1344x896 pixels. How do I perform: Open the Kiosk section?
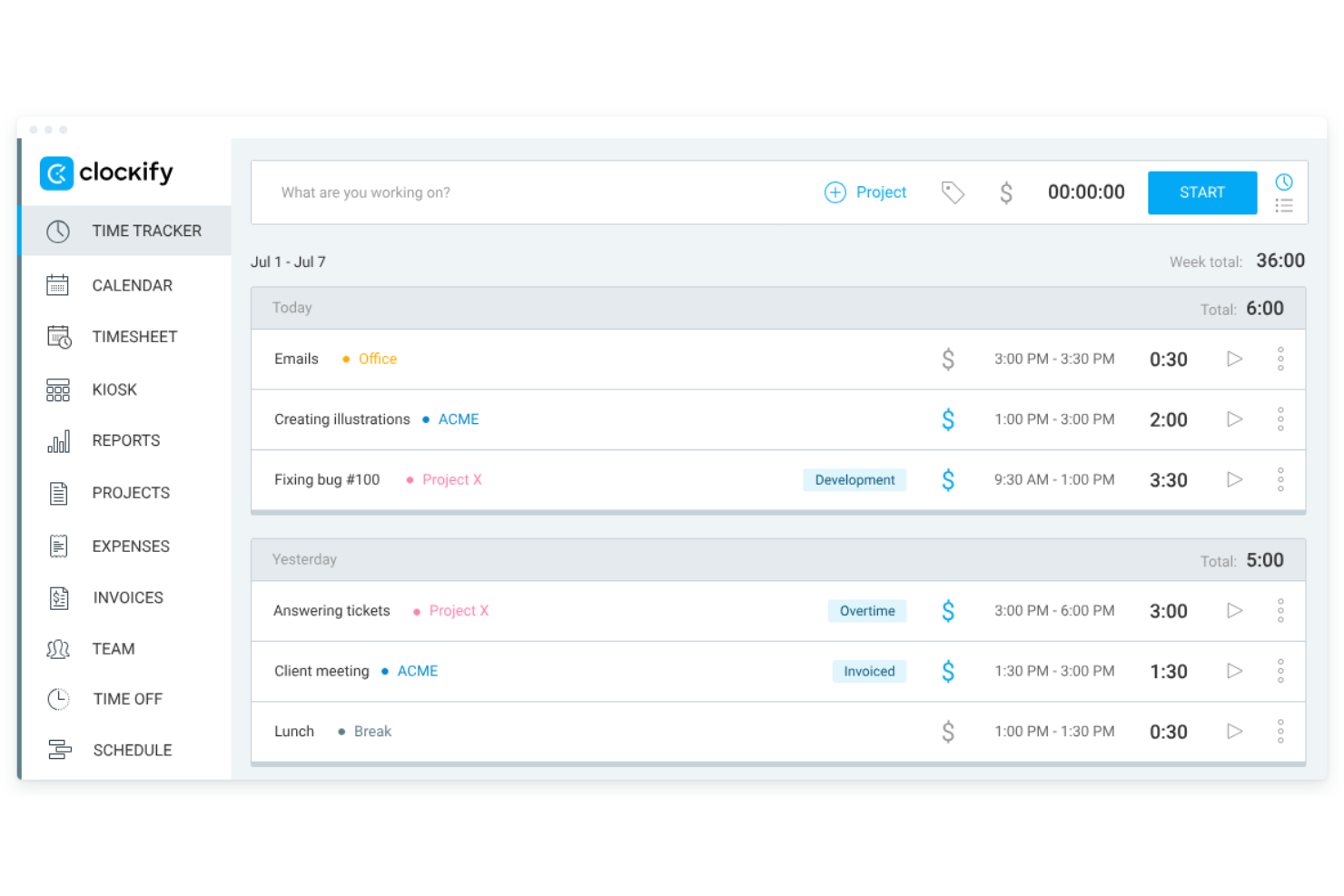point(114,389)
